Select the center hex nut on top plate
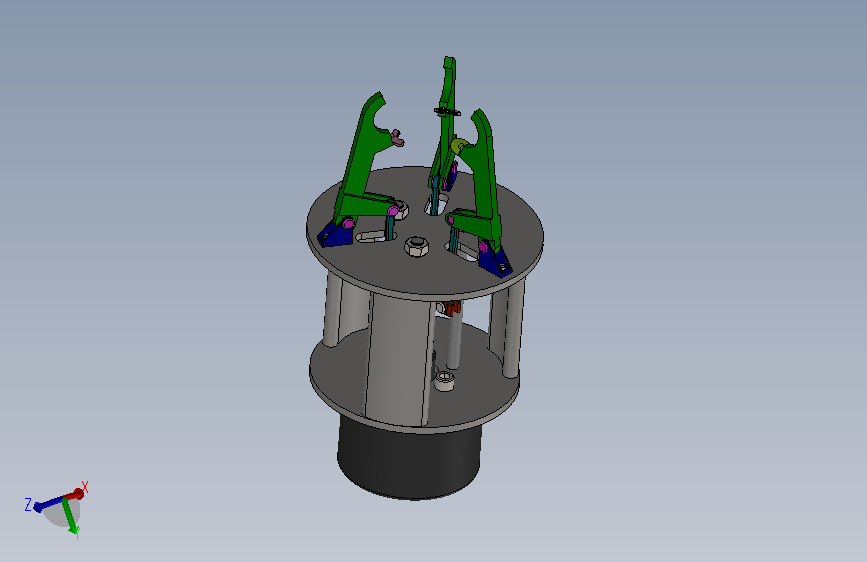Viewport: 867px width, 562px height. click(416, 246)
